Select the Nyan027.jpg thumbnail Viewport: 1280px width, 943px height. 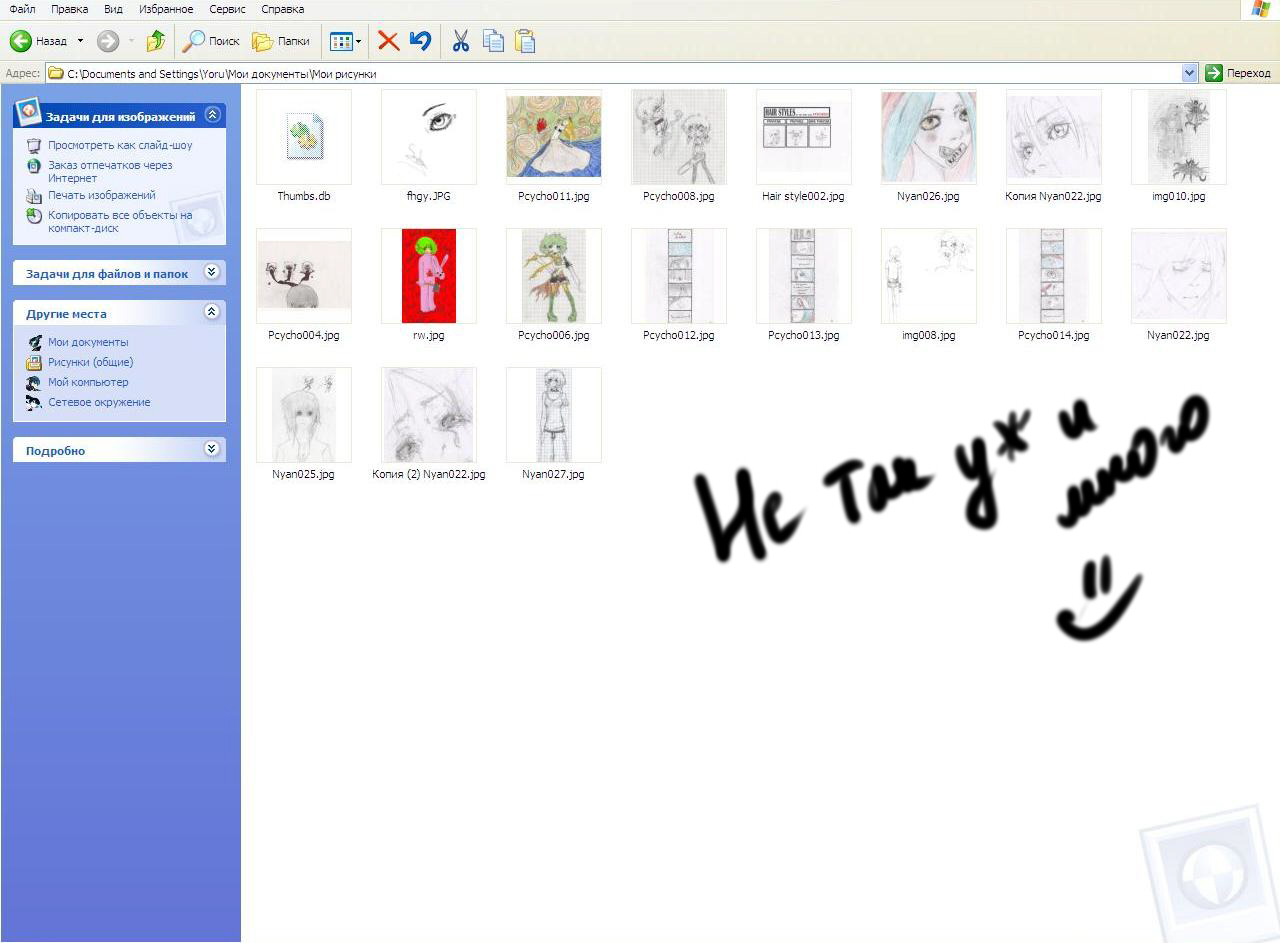coord(554,415)
